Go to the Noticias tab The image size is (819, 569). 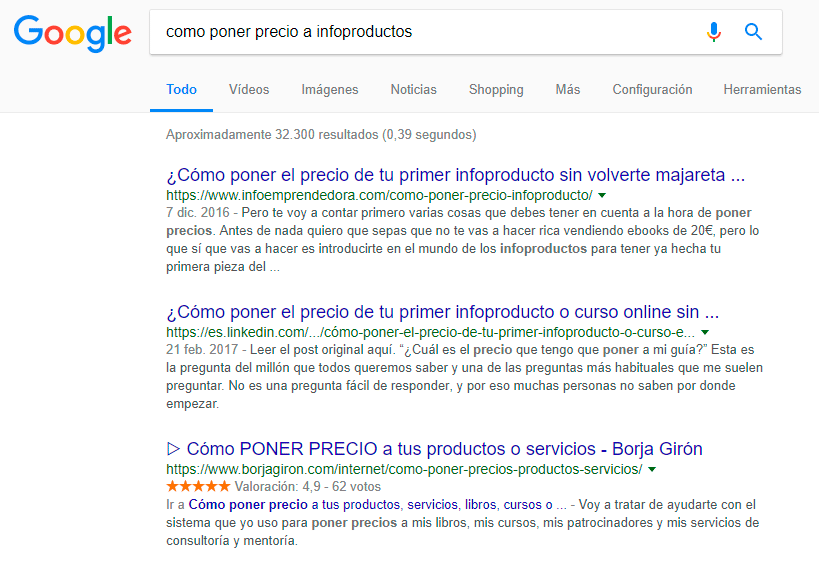(x=413, y=90)
